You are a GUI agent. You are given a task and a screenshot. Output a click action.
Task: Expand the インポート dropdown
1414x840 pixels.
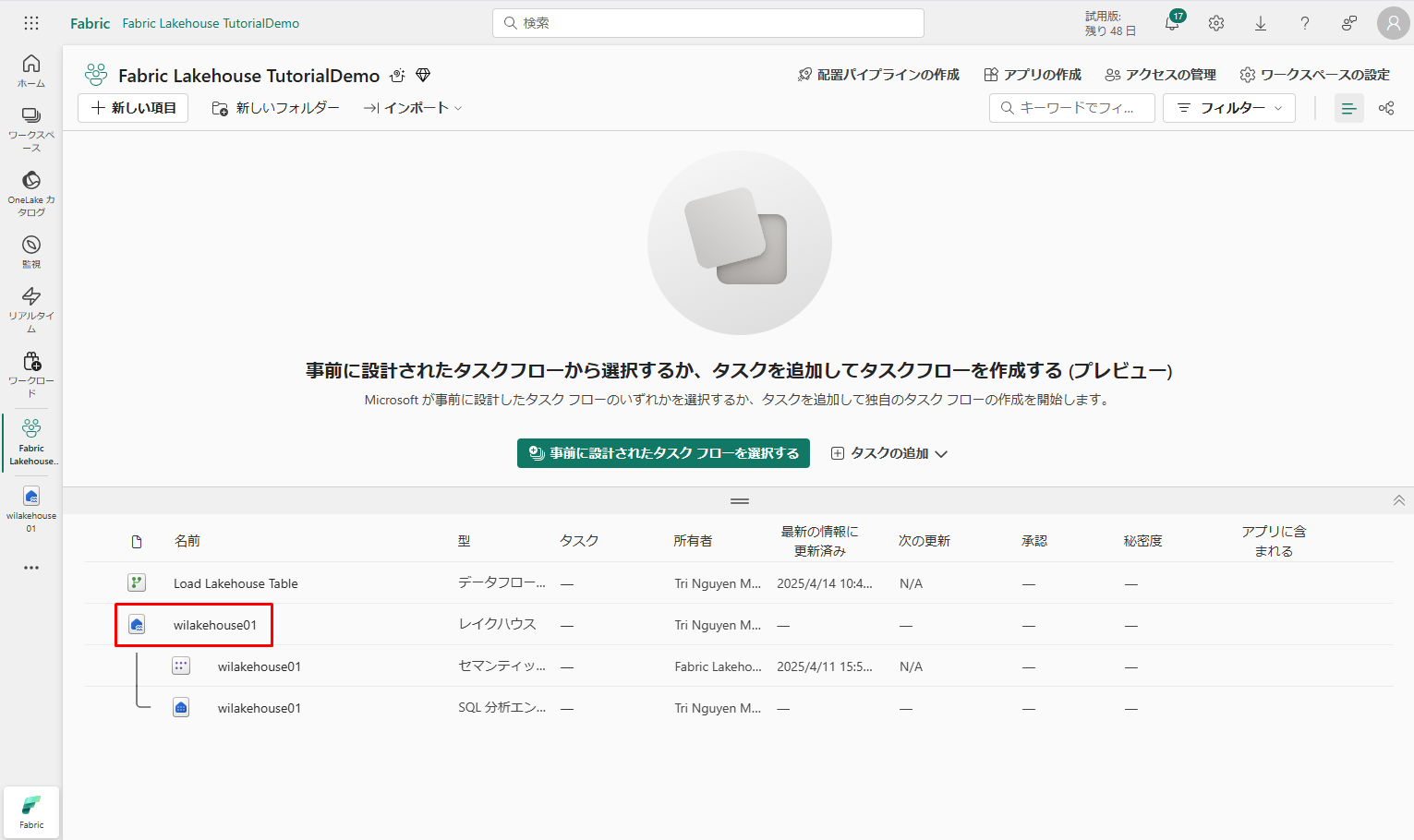click(413, 108)
